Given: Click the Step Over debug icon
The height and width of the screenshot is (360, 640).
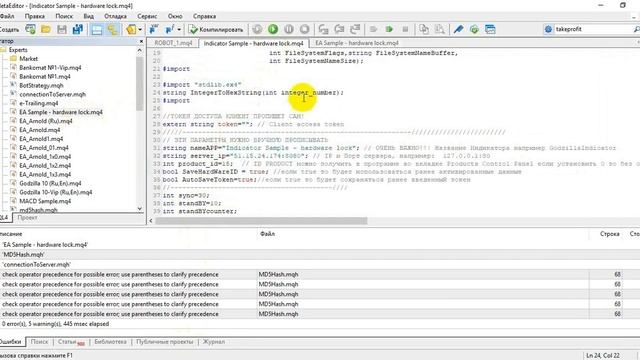Looking at the screenshot, I should 339,29.
